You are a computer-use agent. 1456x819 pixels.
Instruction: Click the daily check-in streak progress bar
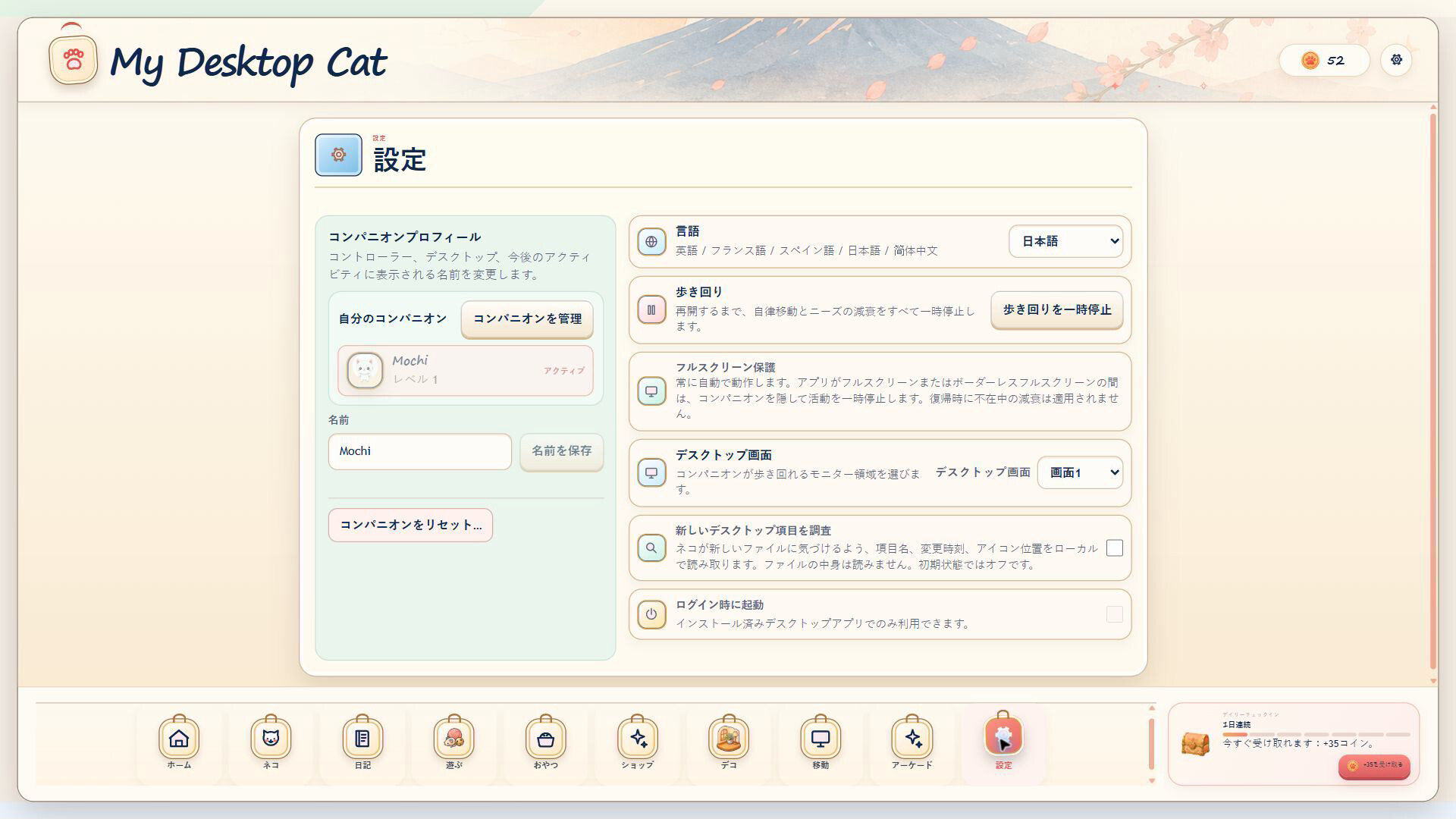[x=1316, y=735]
